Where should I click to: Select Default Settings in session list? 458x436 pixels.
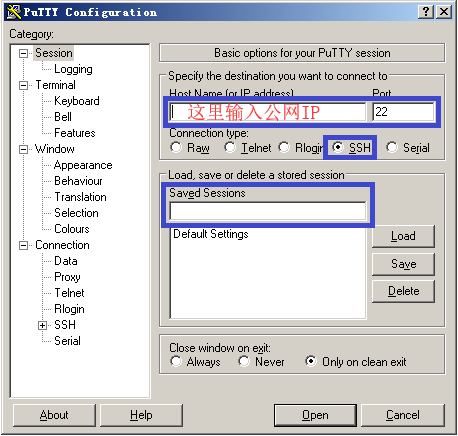pos(211,234)
